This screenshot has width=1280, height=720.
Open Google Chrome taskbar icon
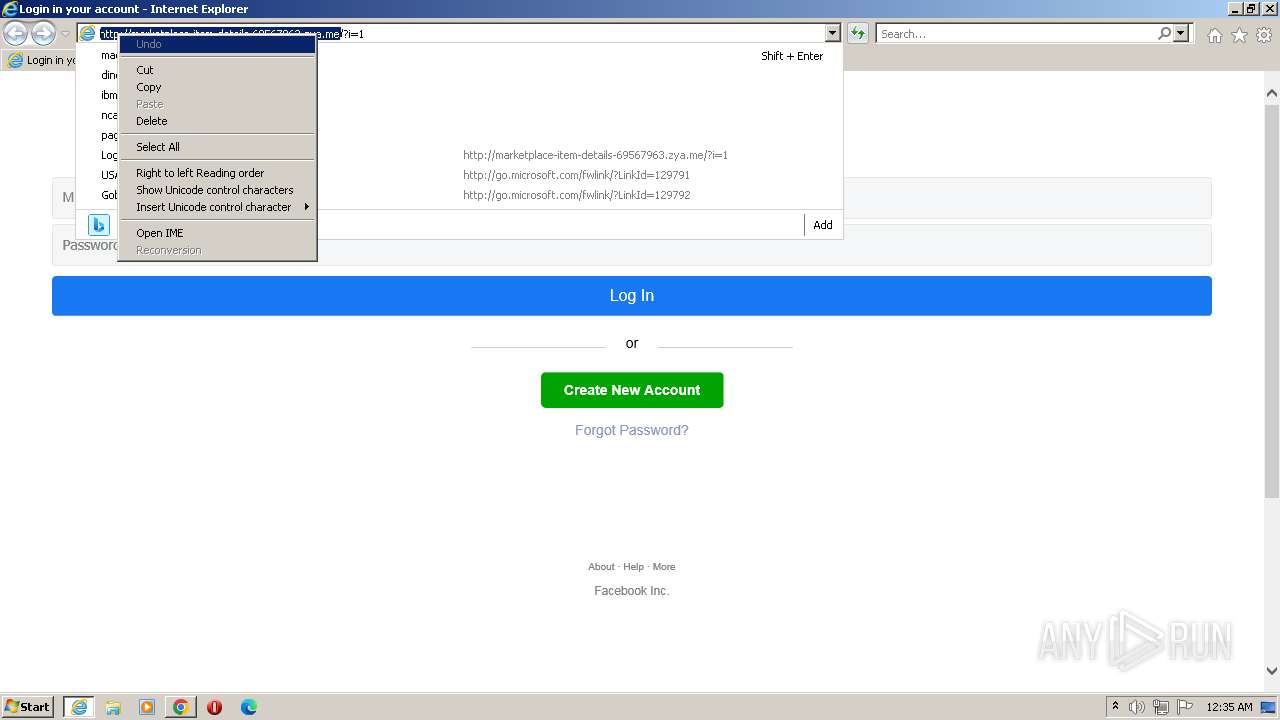pyautogui.click(x=181, y=707)
